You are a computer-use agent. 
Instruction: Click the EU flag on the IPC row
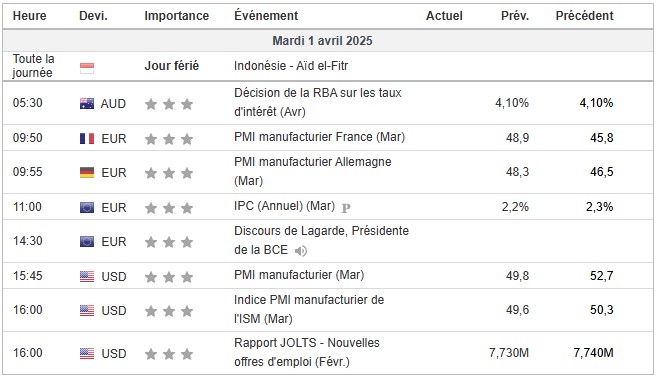[x=87, y=208]
